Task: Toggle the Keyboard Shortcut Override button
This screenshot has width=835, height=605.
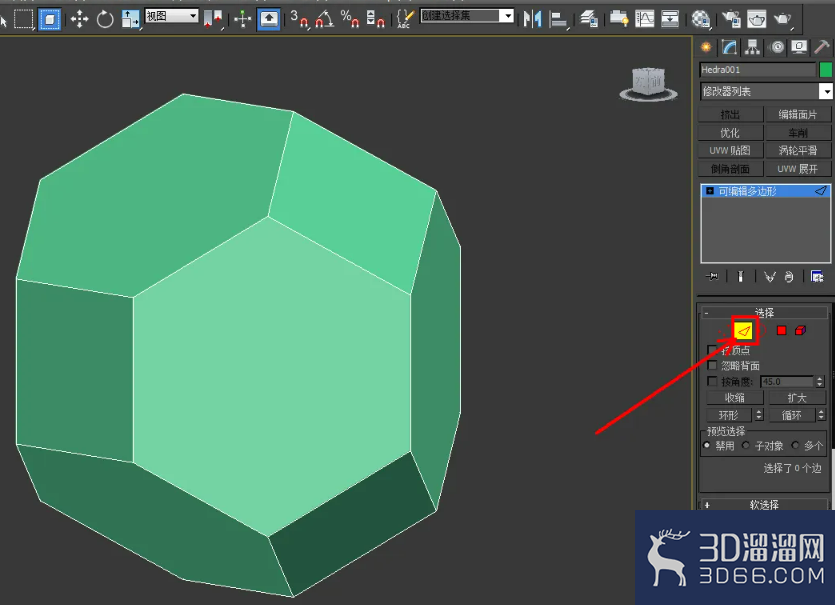Action: pyautogui.click(x=268, y=20)
